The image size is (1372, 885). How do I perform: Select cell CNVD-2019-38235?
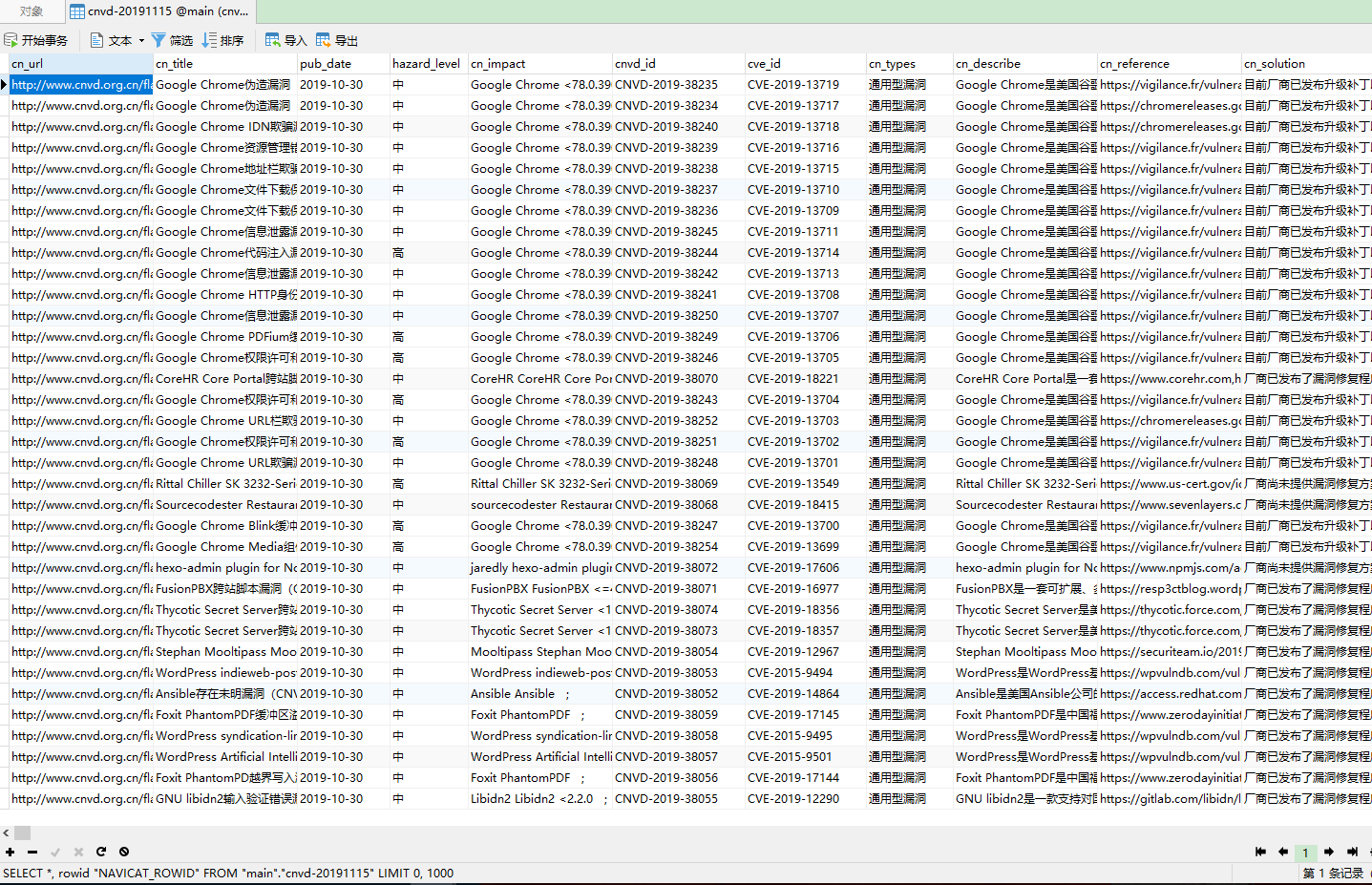click(x=679, y=85)
